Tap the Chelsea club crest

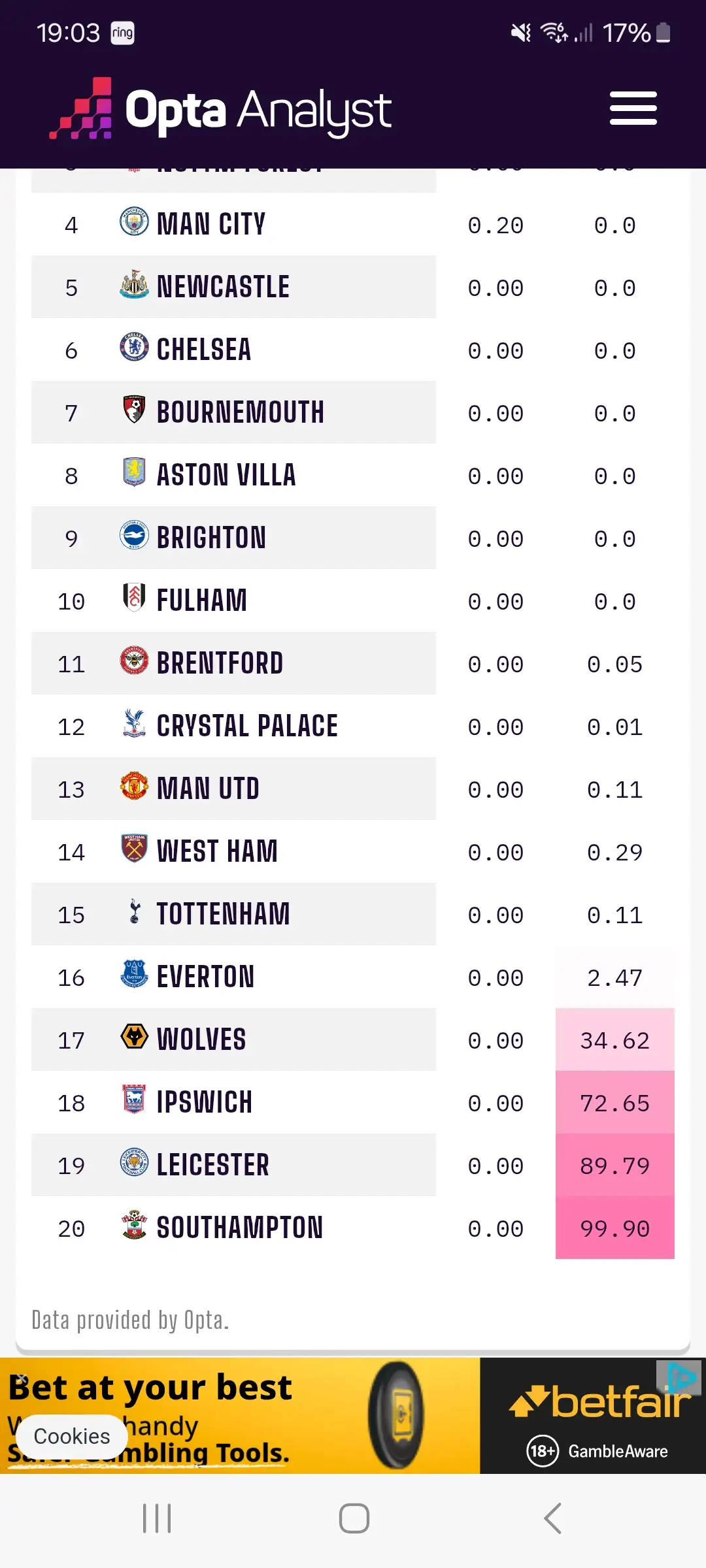(134, 348)
